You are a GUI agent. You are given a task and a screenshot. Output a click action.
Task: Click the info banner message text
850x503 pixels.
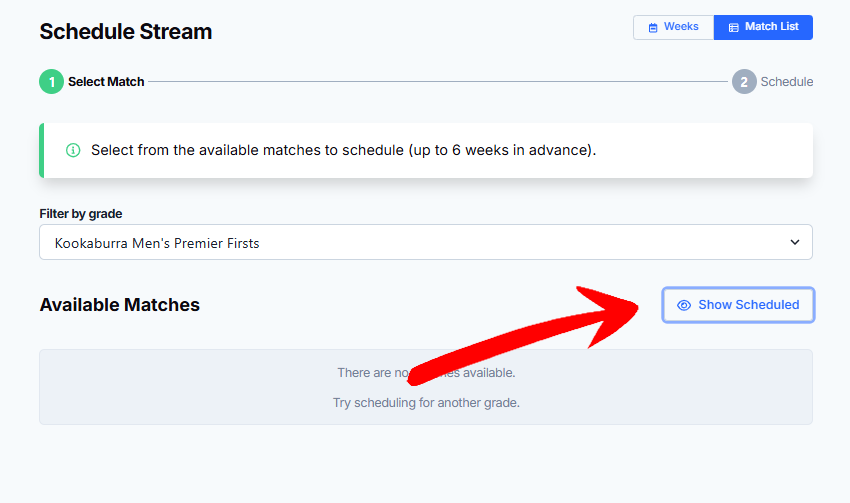pos(343,151)
